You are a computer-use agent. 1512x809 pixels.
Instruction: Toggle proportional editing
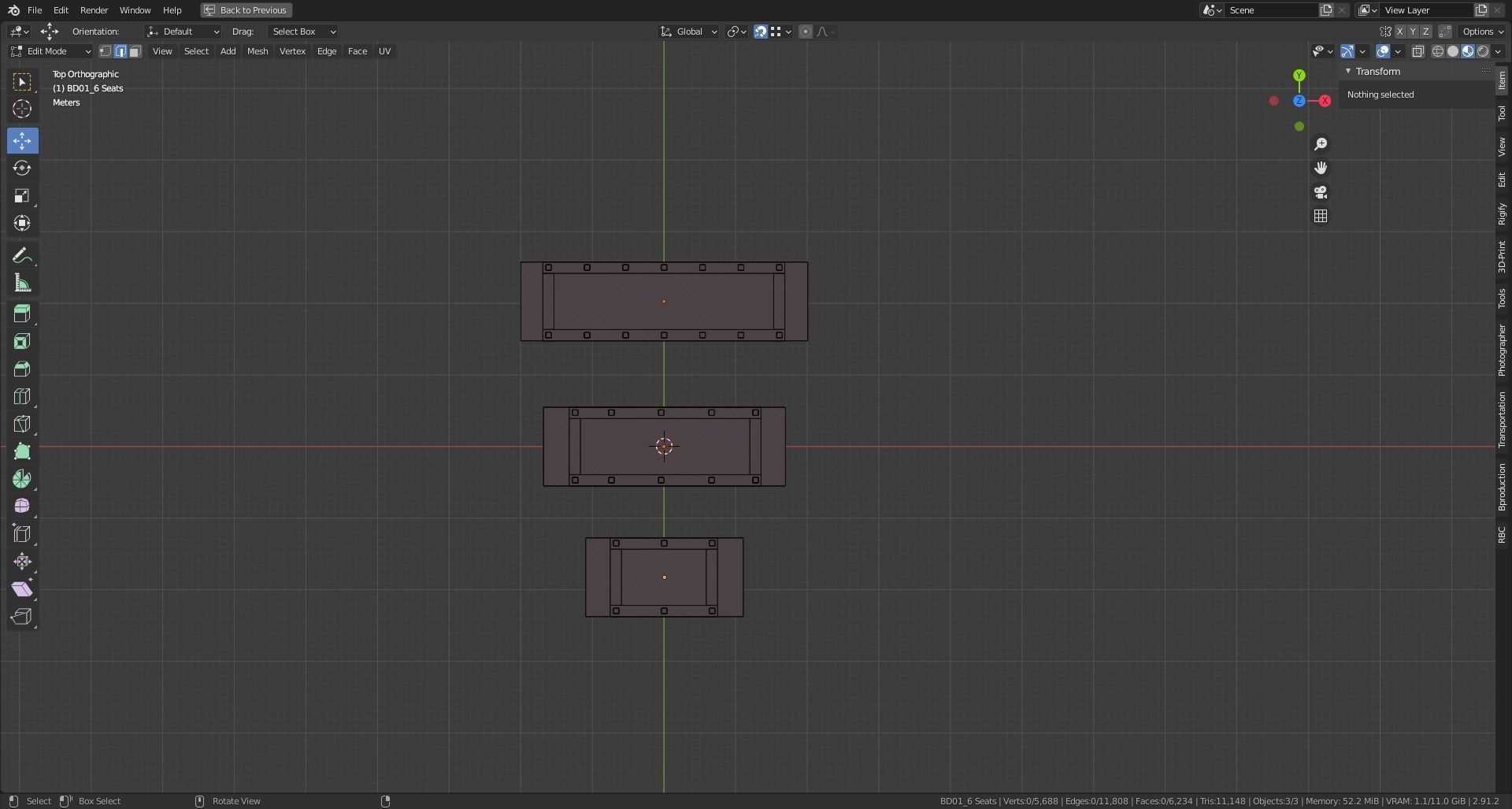point(806,32)
